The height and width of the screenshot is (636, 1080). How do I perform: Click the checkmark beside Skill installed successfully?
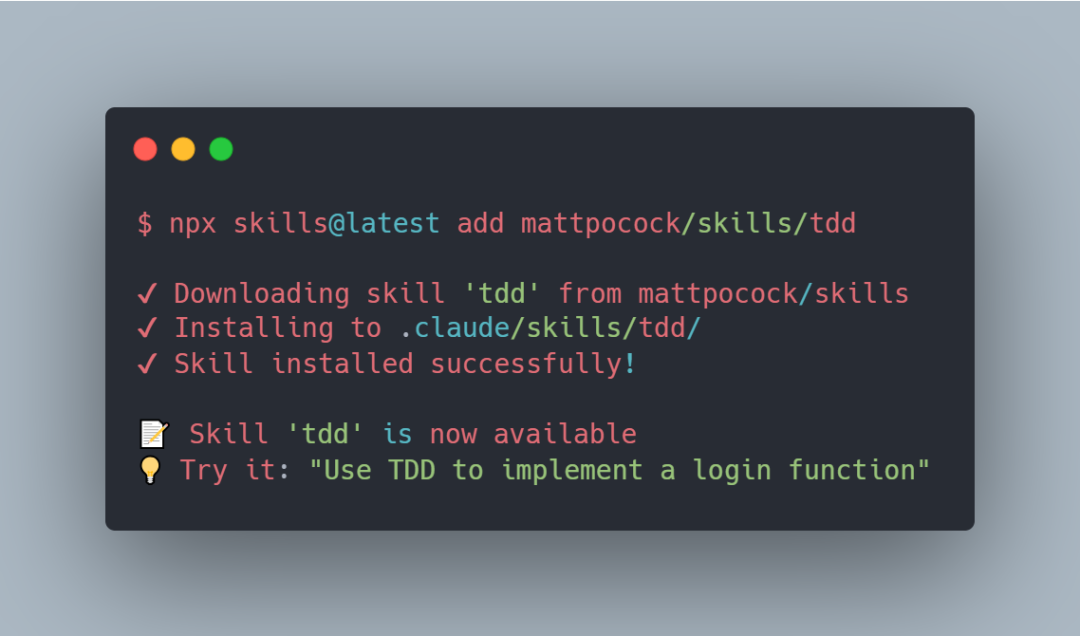click(147, 363)
